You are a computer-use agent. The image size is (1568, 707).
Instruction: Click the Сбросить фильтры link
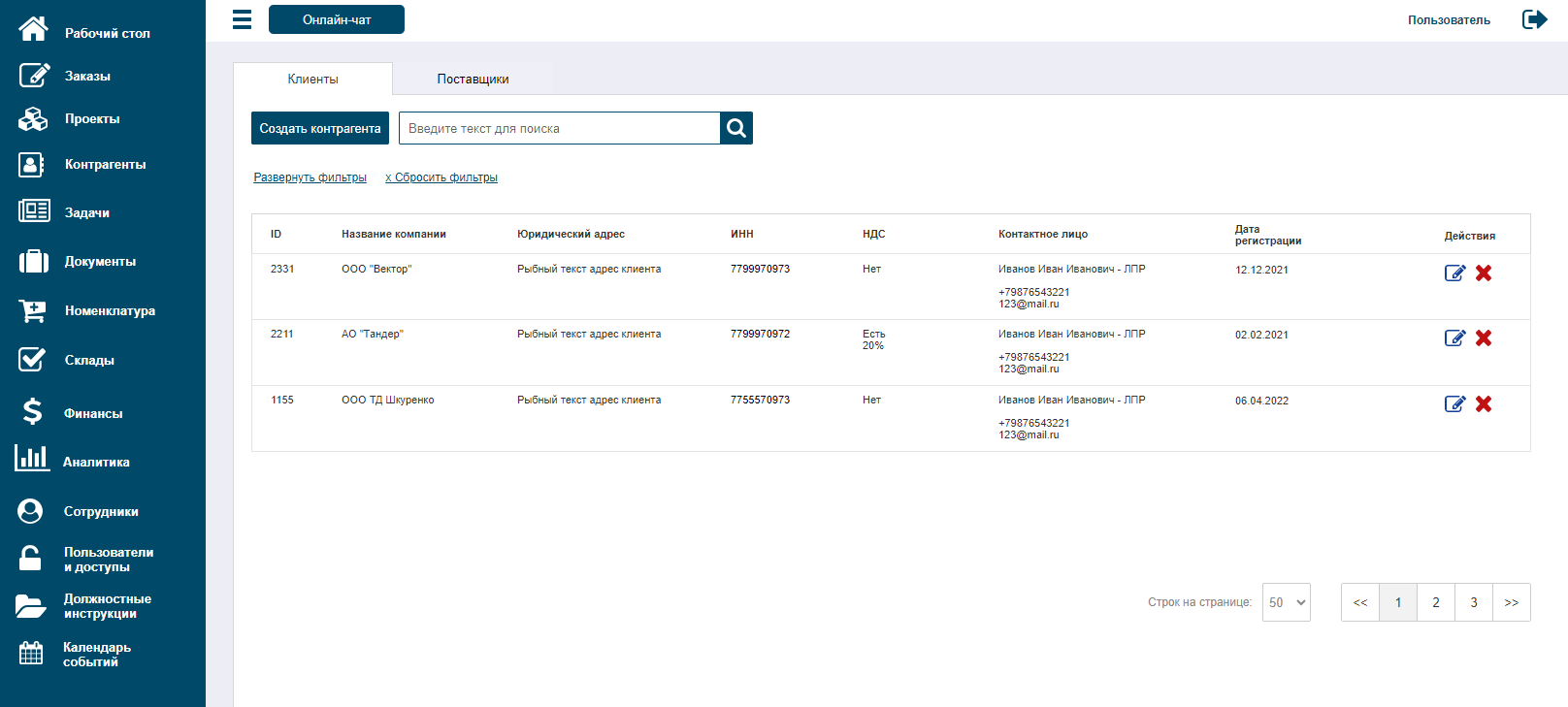point(441,177)
